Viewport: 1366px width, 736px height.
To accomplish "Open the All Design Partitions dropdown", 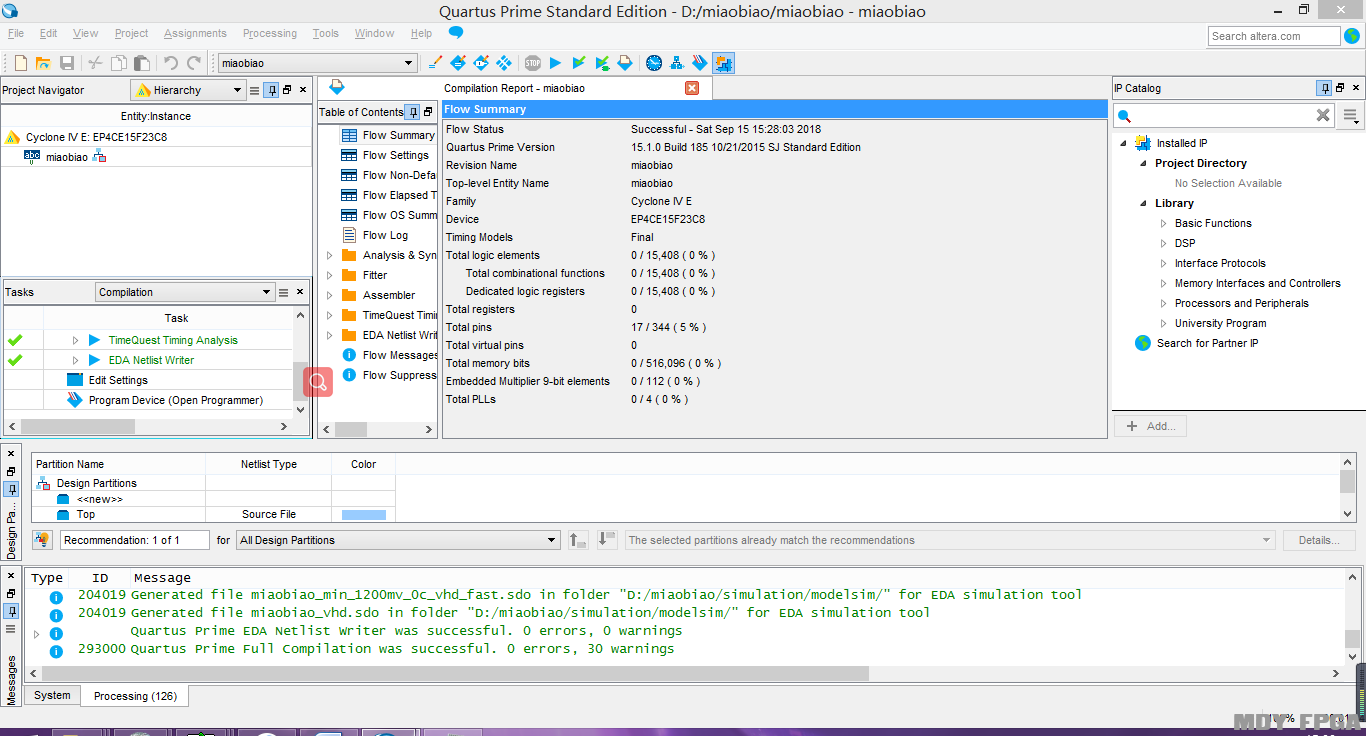I will [398, 540].
